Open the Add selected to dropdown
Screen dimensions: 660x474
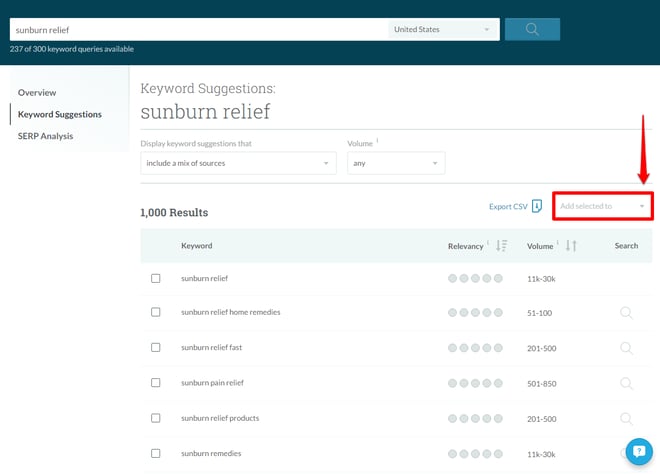coord(603,206)
